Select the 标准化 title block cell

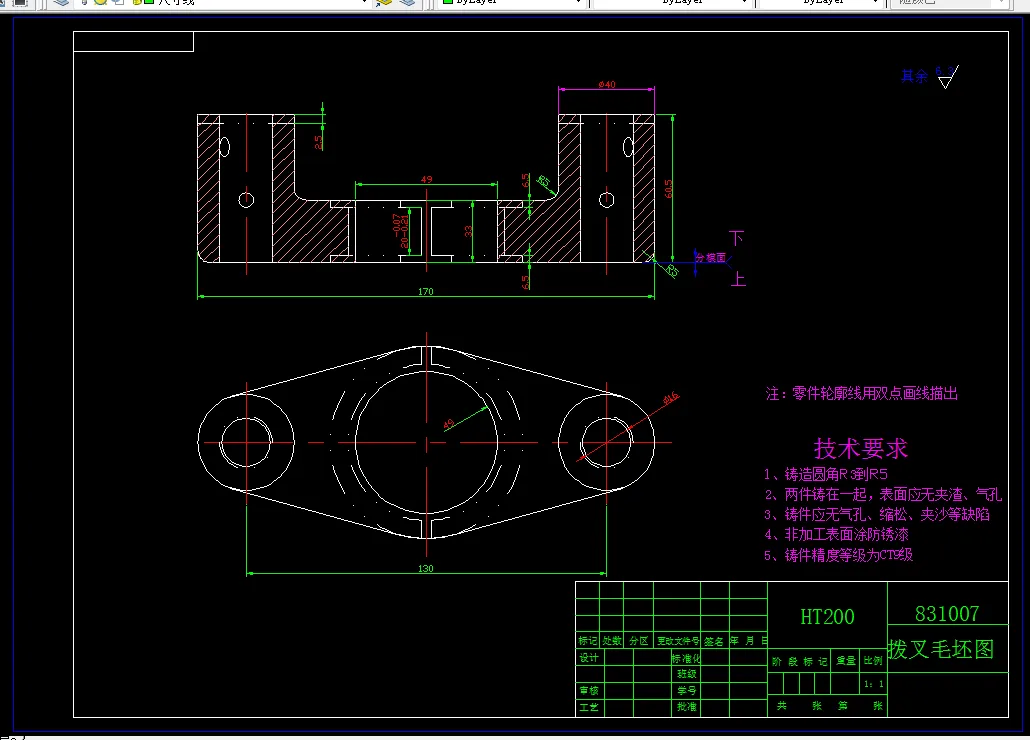[686, 658]
